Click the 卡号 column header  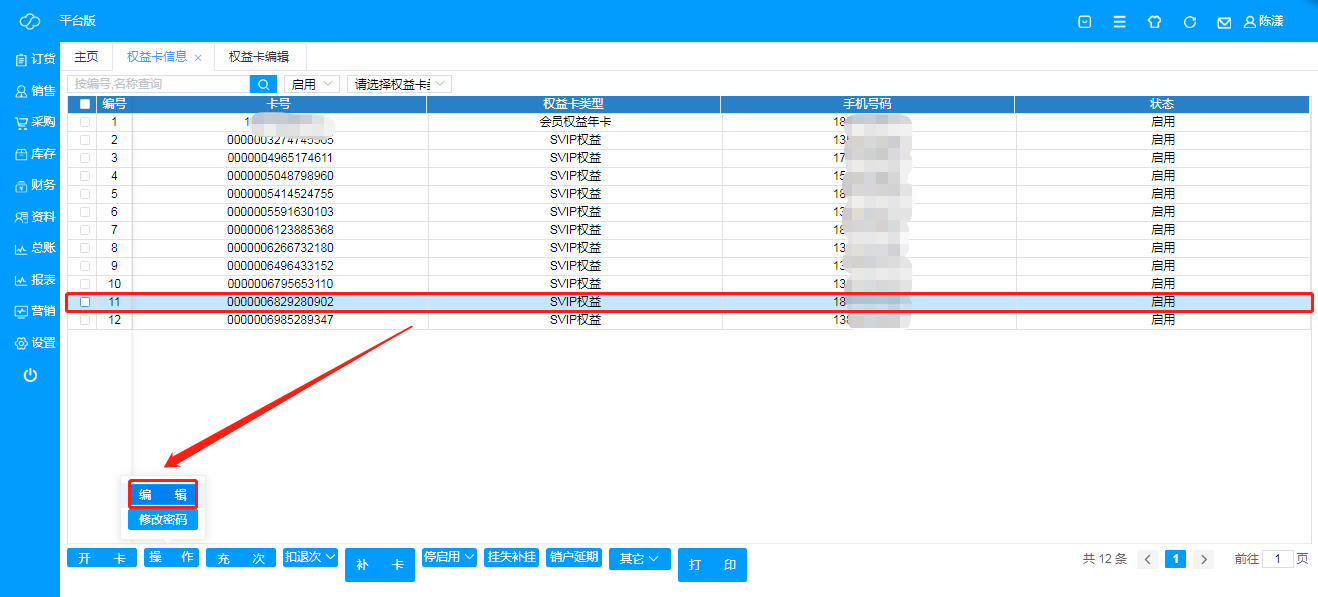279,104
